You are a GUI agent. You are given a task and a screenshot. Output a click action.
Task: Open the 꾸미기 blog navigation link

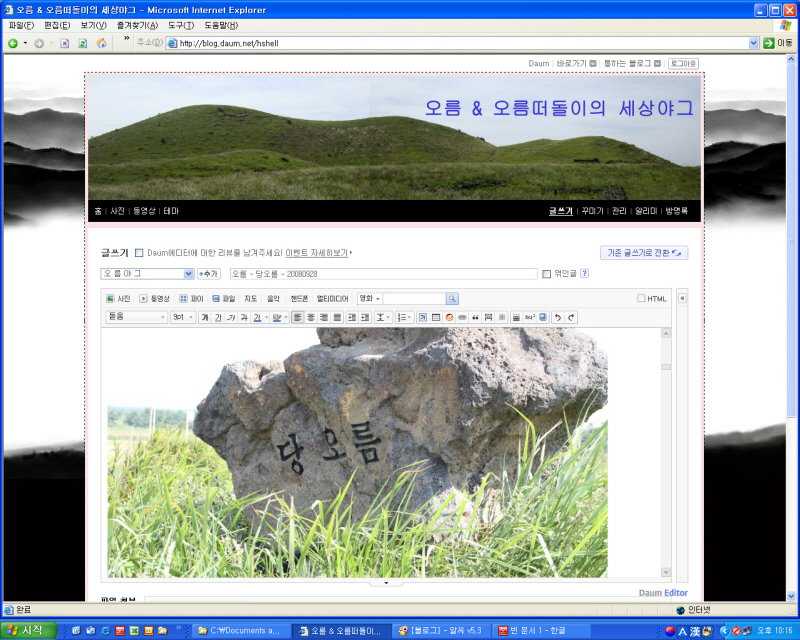coord(593,211)
